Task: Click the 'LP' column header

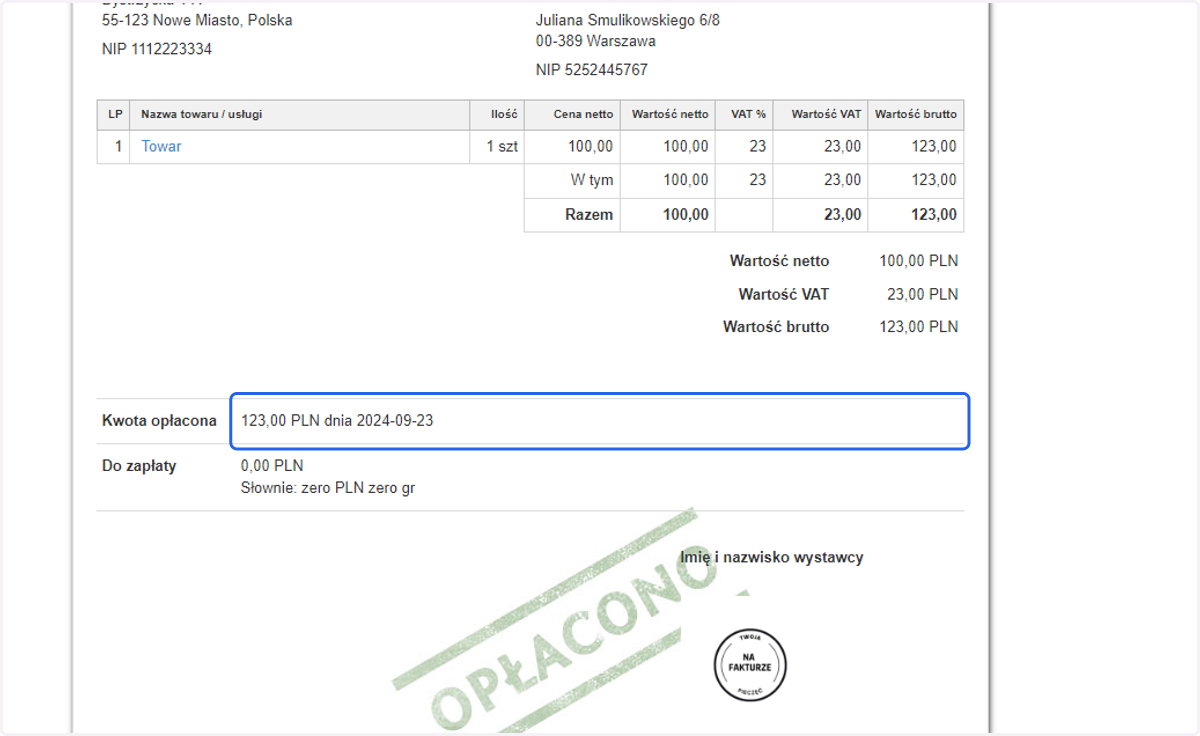Action: [x=115, y=114]
